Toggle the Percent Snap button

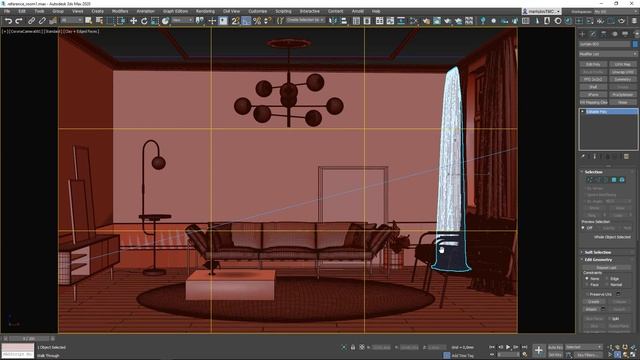tap(257, 20)
